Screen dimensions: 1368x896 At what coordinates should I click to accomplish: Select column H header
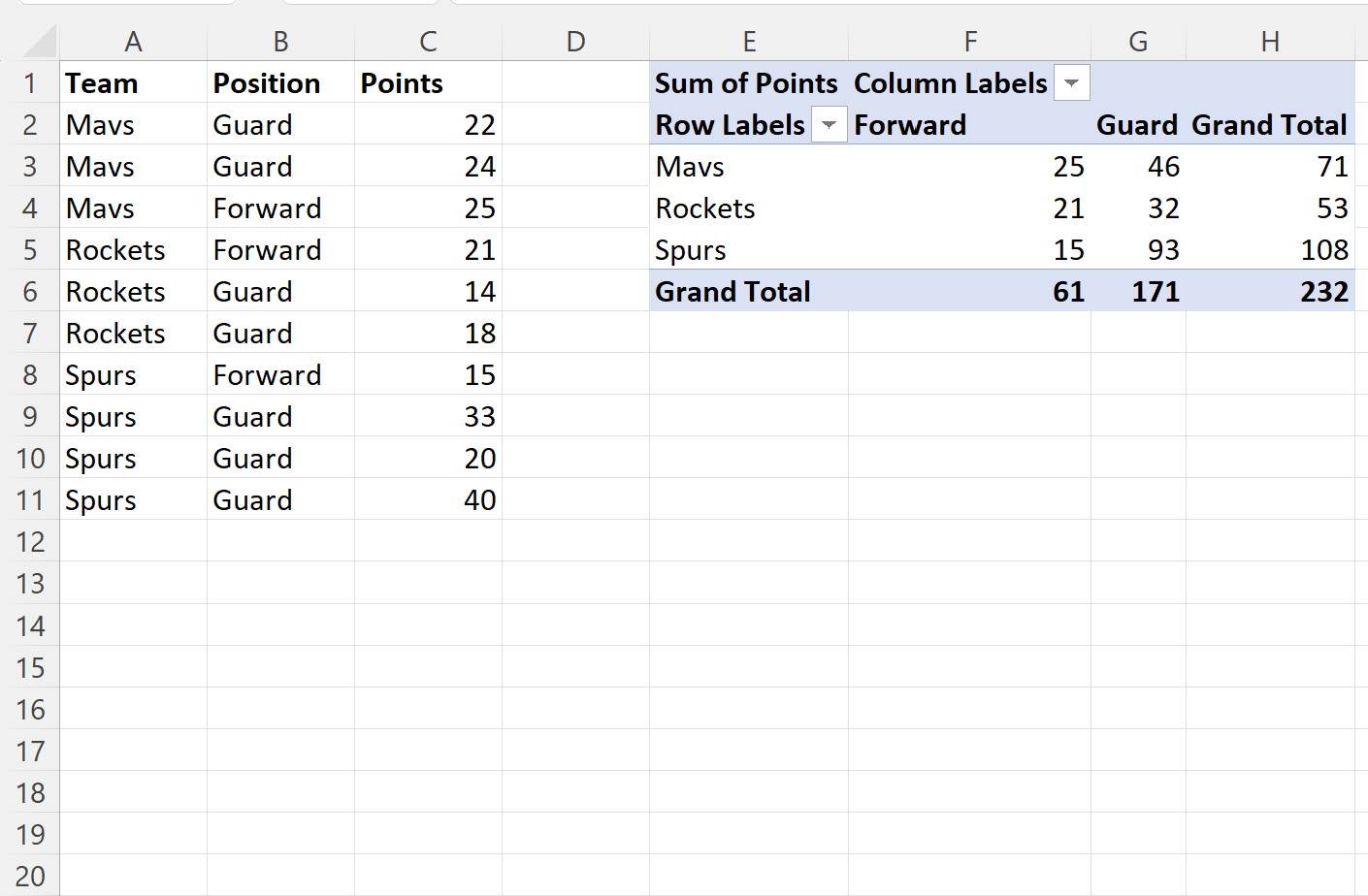[x=1270, y=42]
